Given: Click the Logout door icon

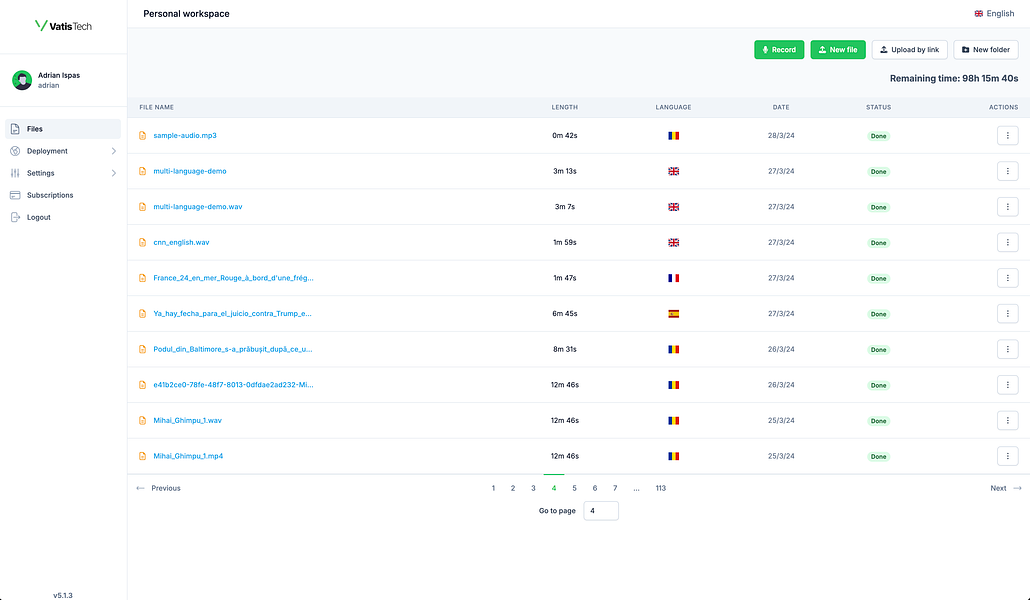Looking at the screenshot, I should pos(15,217).
